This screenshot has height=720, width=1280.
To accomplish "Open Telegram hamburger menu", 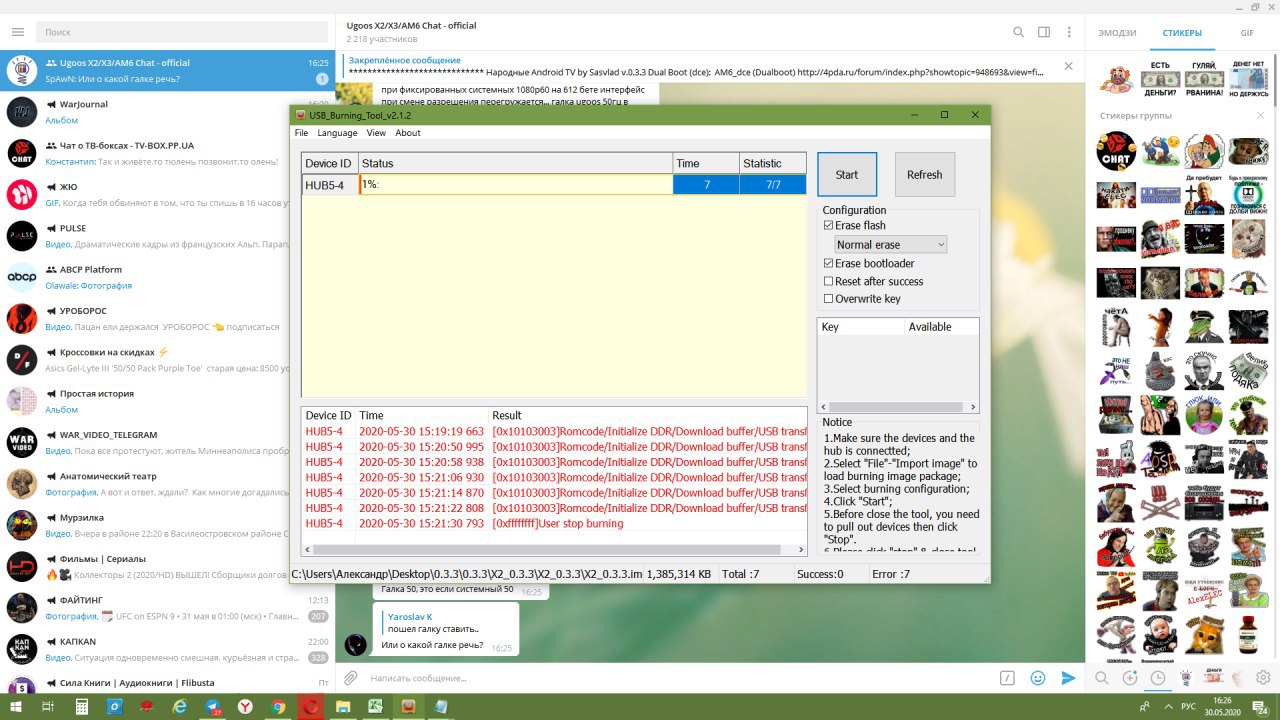I will click(17, 32).
